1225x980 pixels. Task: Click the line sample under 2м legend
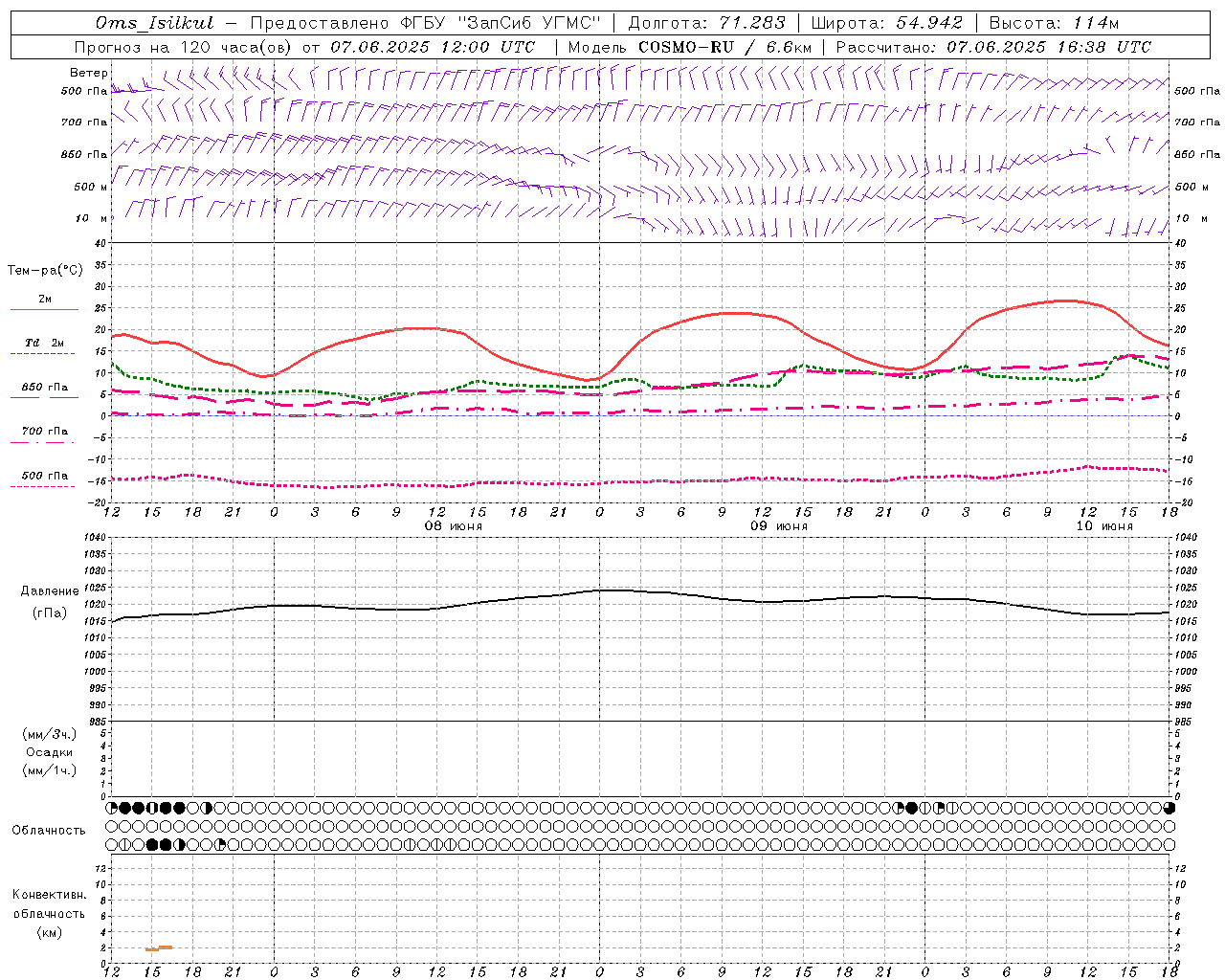click(43, 310)
